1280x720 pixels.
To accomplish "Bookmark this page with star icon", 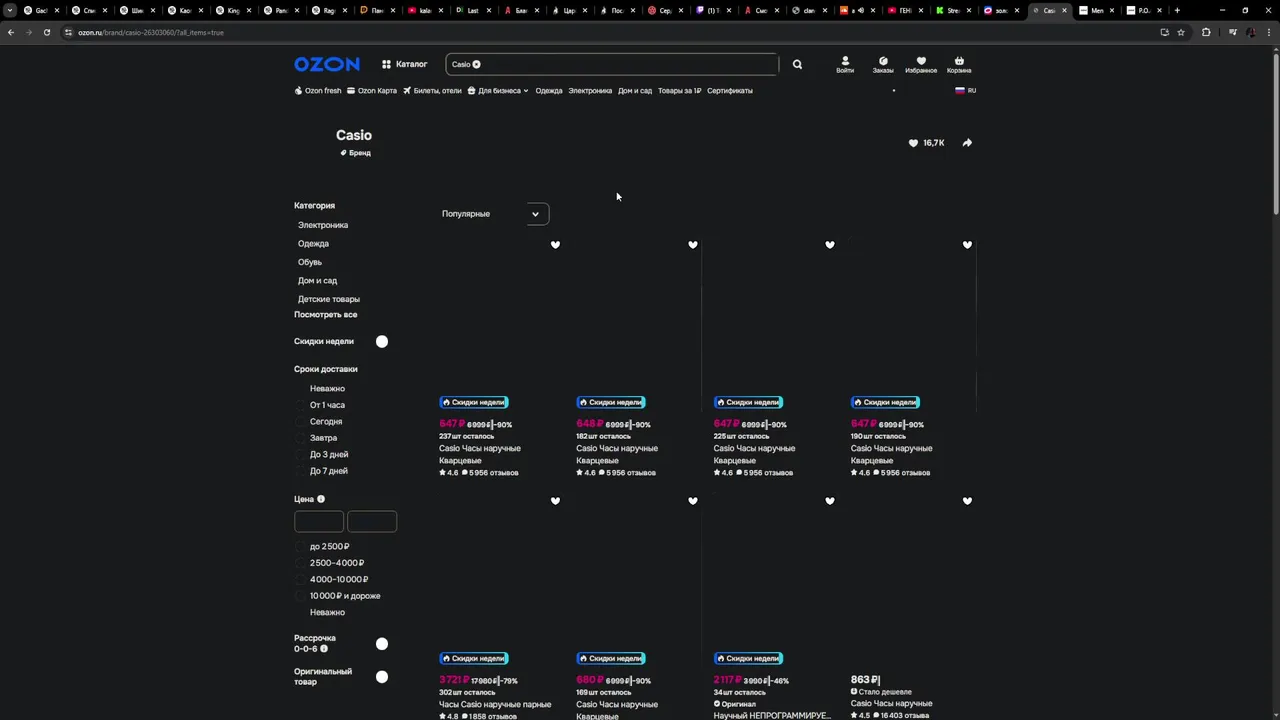I will (1181, 32).
